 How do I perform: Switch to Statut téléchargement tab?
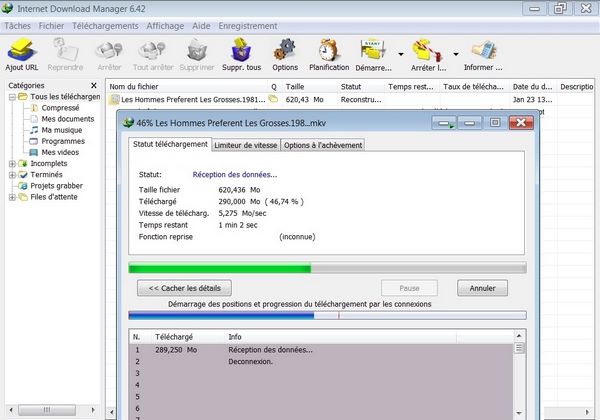click(x=170, y=144)
